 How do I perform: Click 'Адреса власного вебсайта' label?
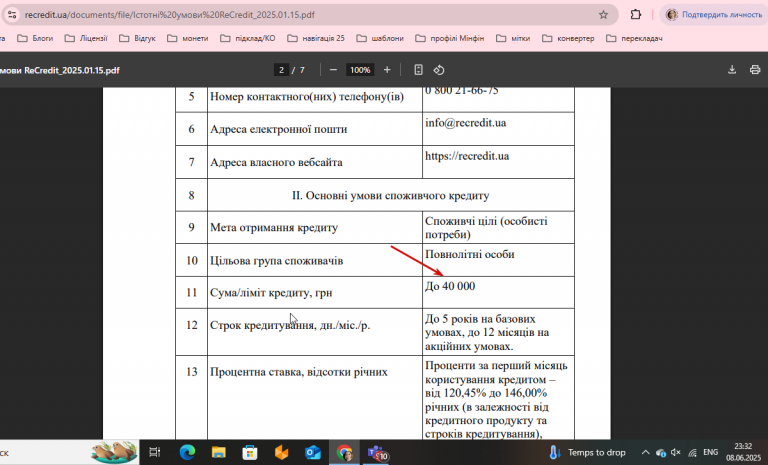pos(276,162)
